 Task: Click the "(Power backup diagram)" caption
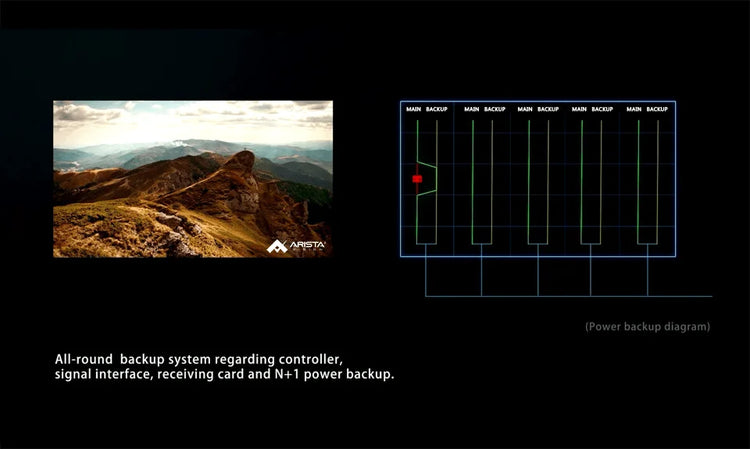point(647,327)
